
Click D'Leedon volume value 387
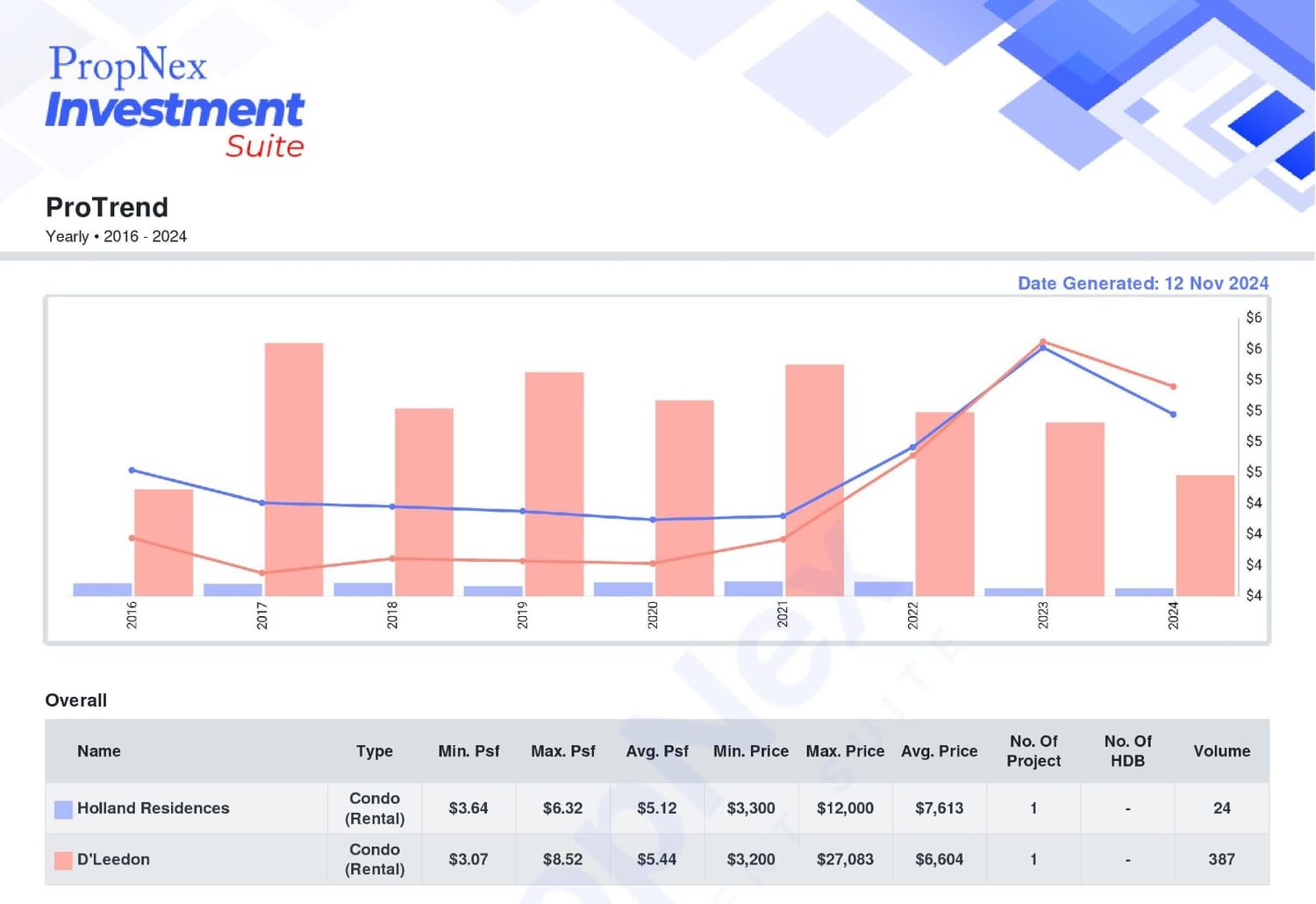click(1221, 859)
